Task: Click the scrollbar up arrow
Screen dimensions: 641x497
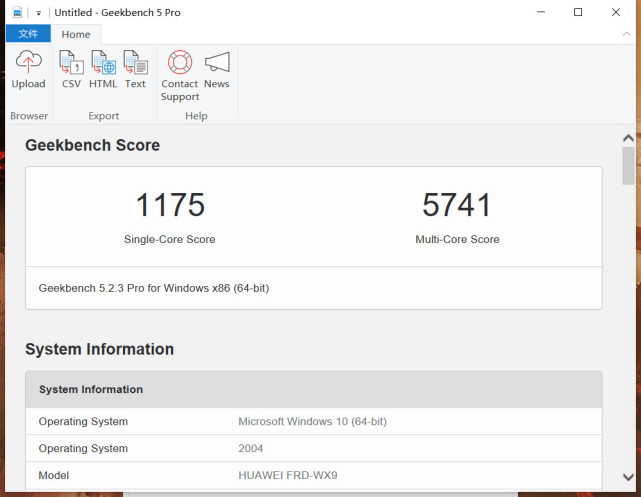Action: [628, 138]
